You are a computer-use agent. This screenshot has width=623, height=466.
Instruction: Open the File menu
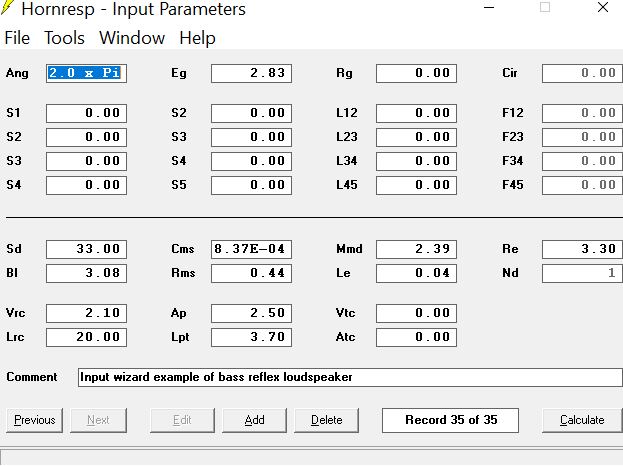(17, 38)
